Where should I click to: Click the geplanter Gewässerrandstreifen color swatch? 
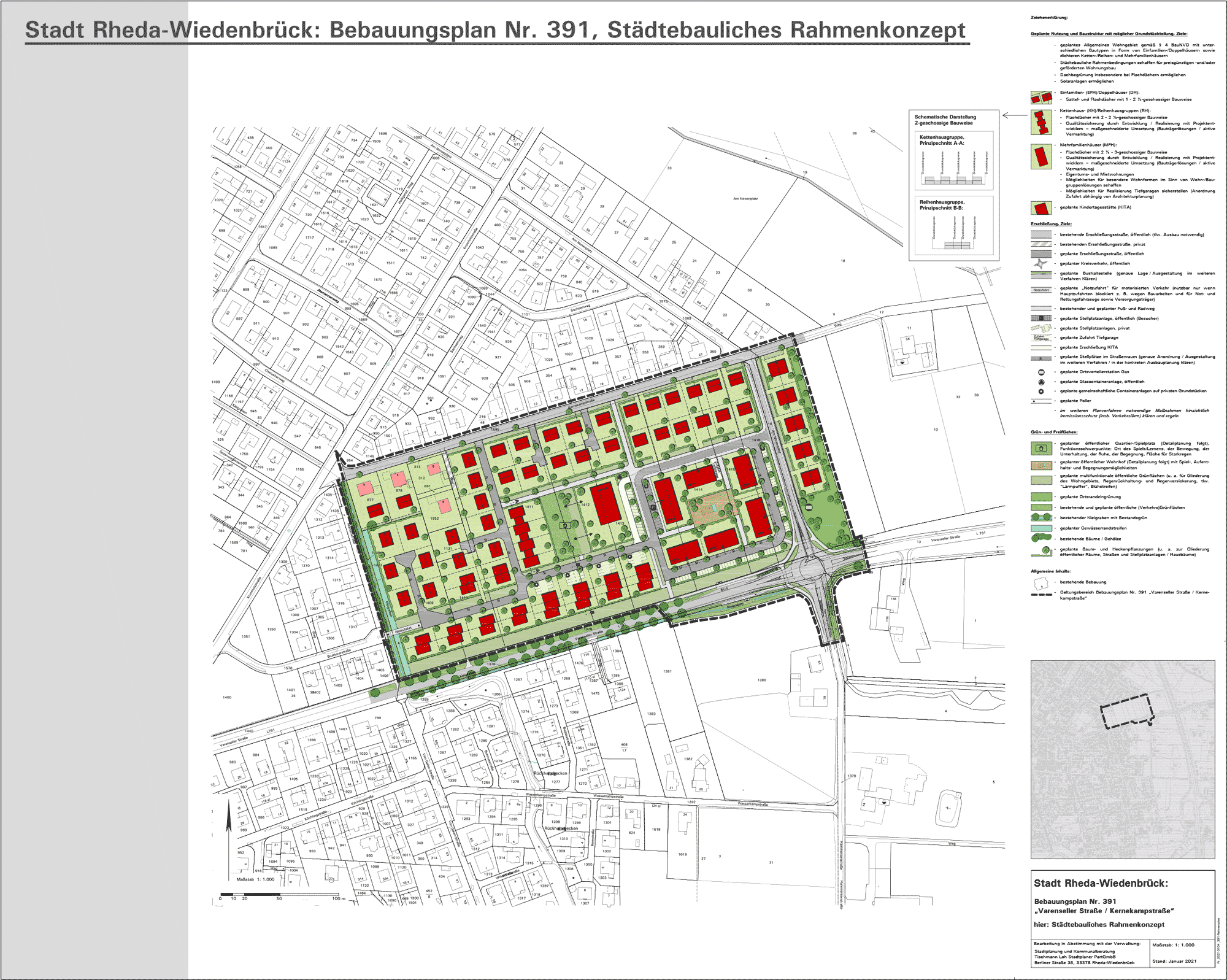(1040, 528)
